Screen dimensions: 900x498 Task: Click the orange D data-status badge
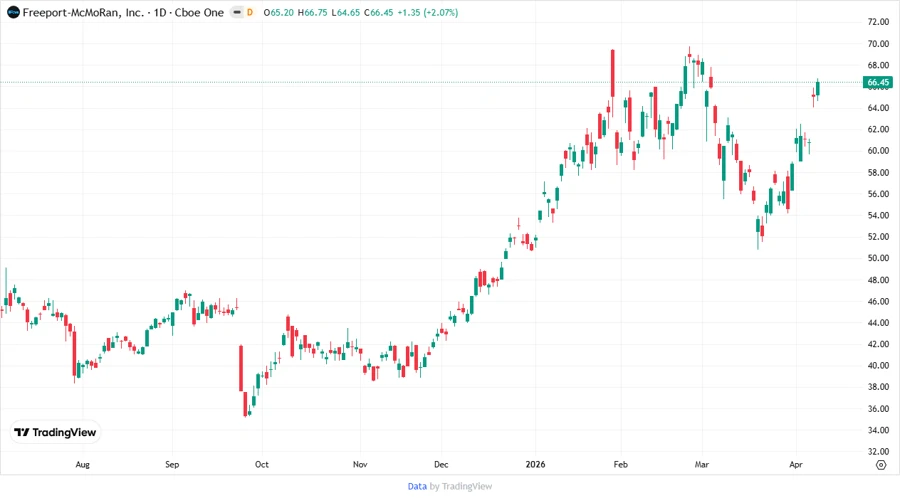[x=250, y=12]
